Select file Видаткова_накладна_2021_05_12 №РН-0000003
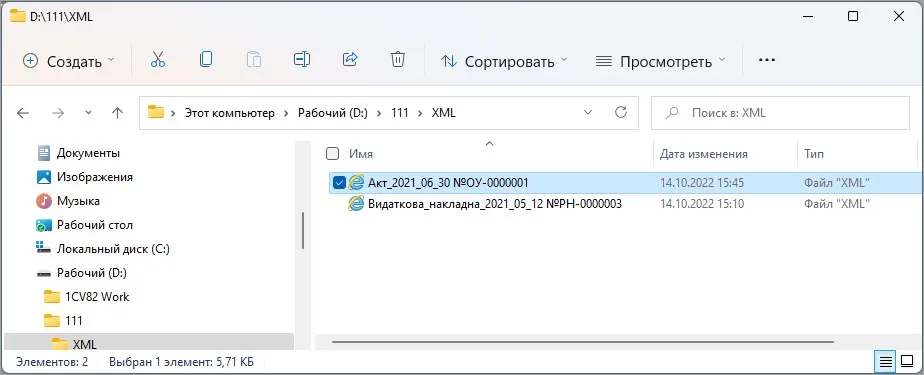The width and height of the screenshot is (924, 375). (x=495, y=204)
